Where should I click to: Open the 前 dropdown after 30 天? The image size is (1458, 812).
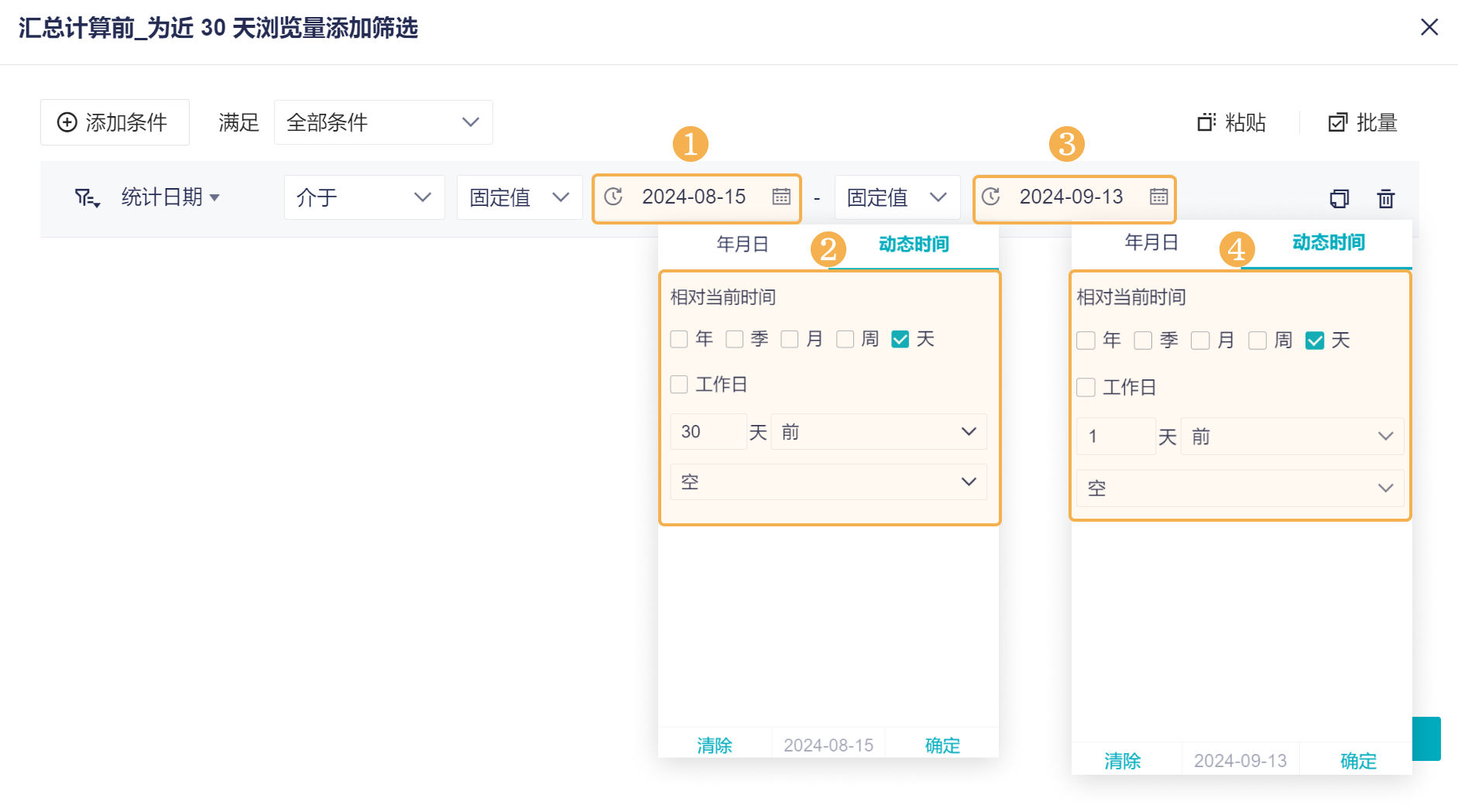click(879, 432)
